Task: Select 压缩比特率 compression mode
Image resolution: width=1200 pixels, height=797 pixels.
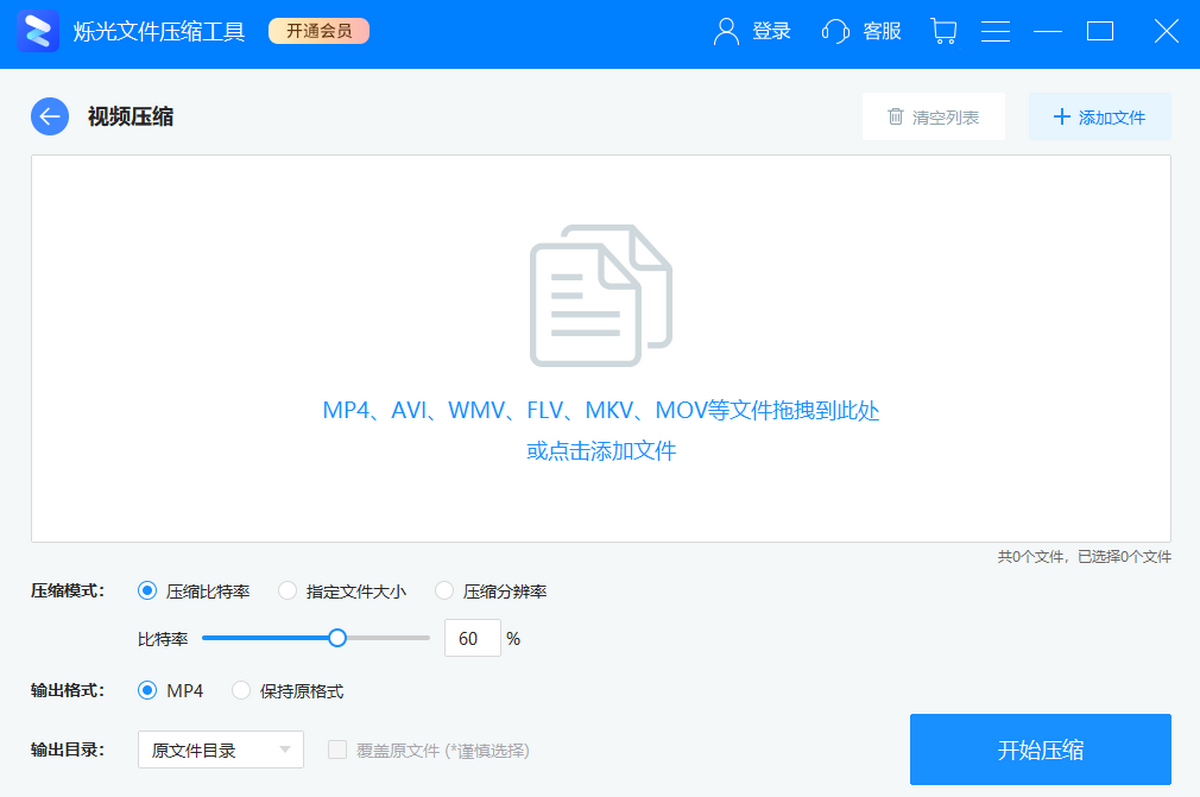Action: pos(194,591)
